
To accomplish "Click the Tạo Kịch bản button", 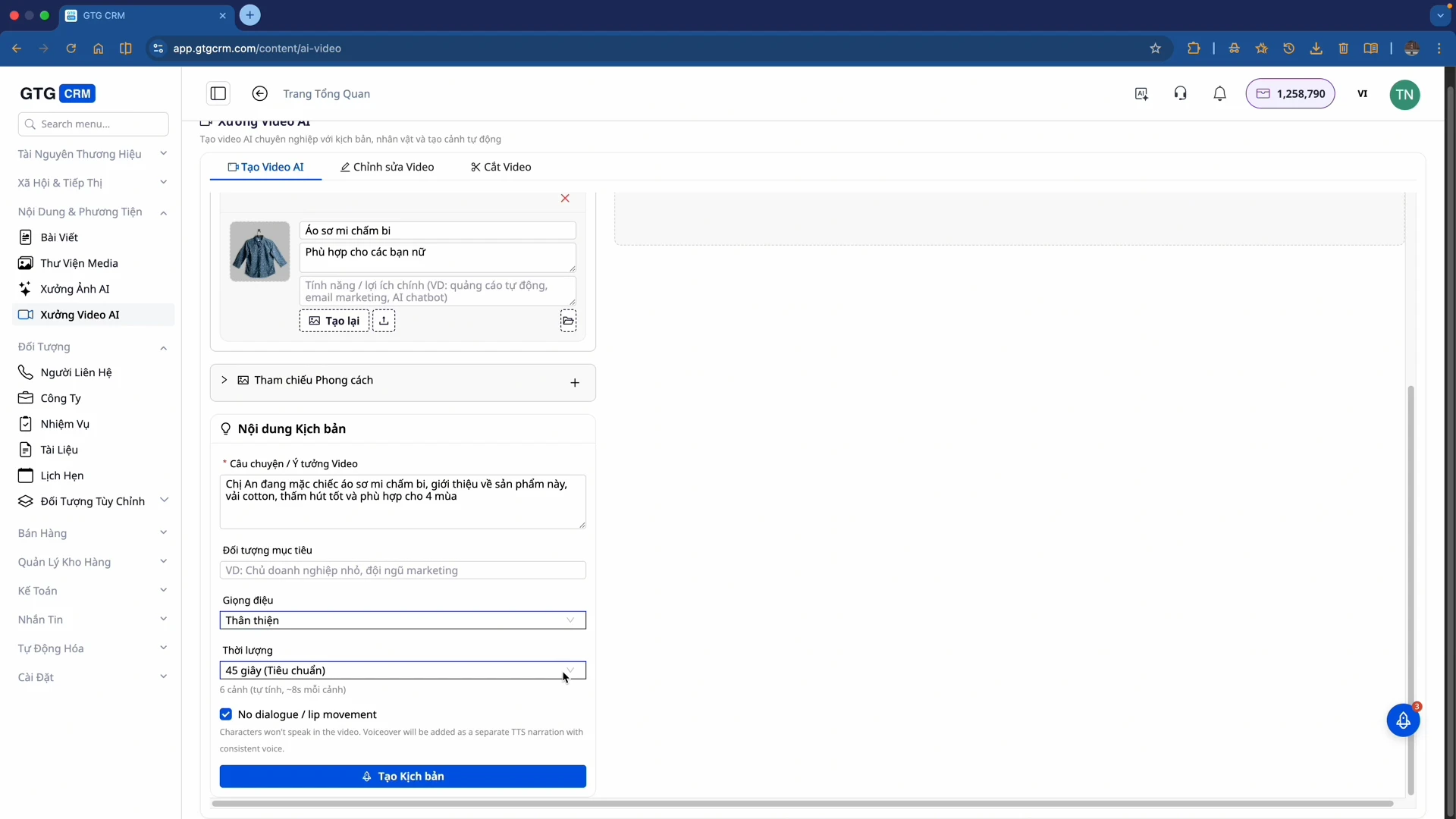I will [x=402, y=777].
